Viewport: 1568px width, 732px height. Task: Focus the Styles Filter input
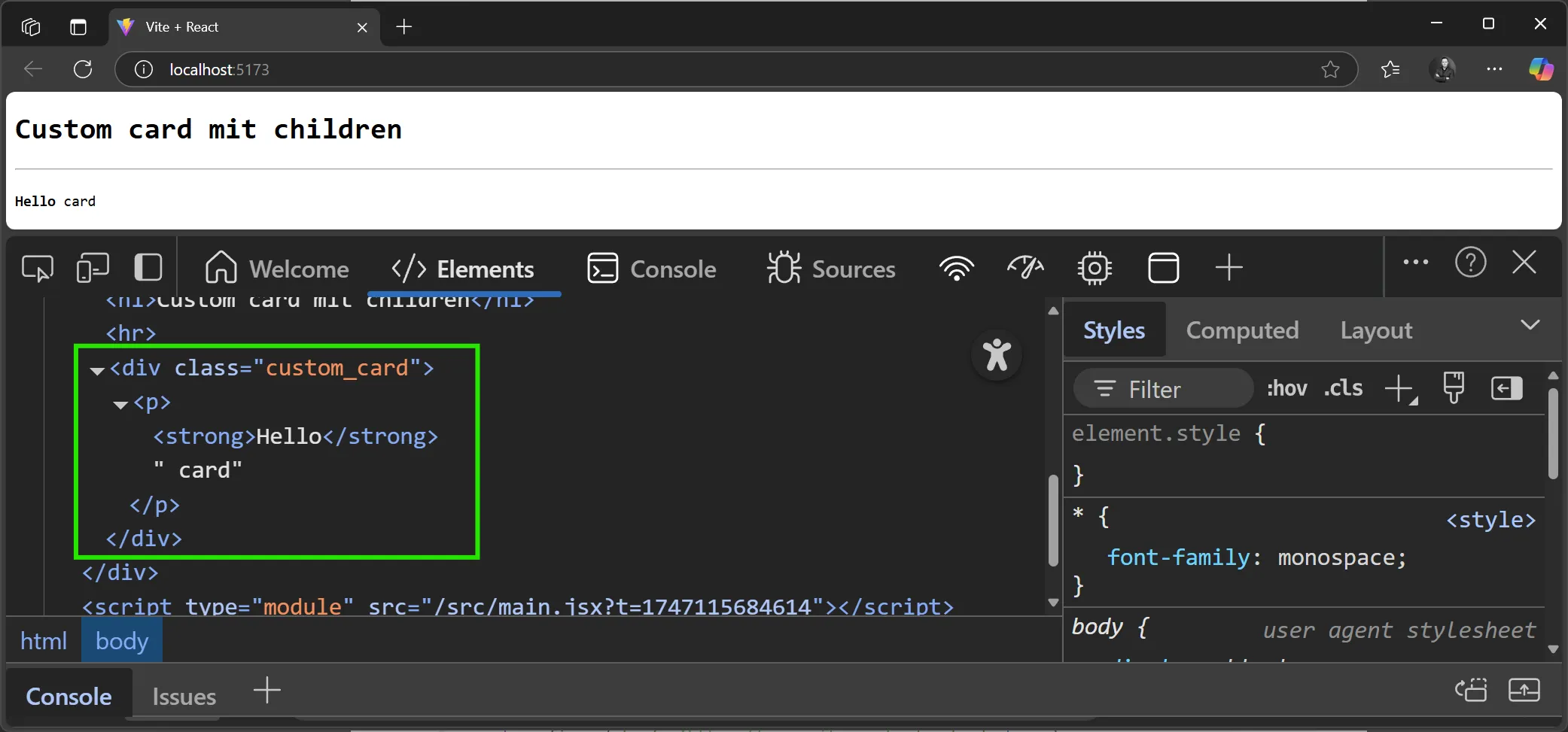click(x=1163, y=389)
